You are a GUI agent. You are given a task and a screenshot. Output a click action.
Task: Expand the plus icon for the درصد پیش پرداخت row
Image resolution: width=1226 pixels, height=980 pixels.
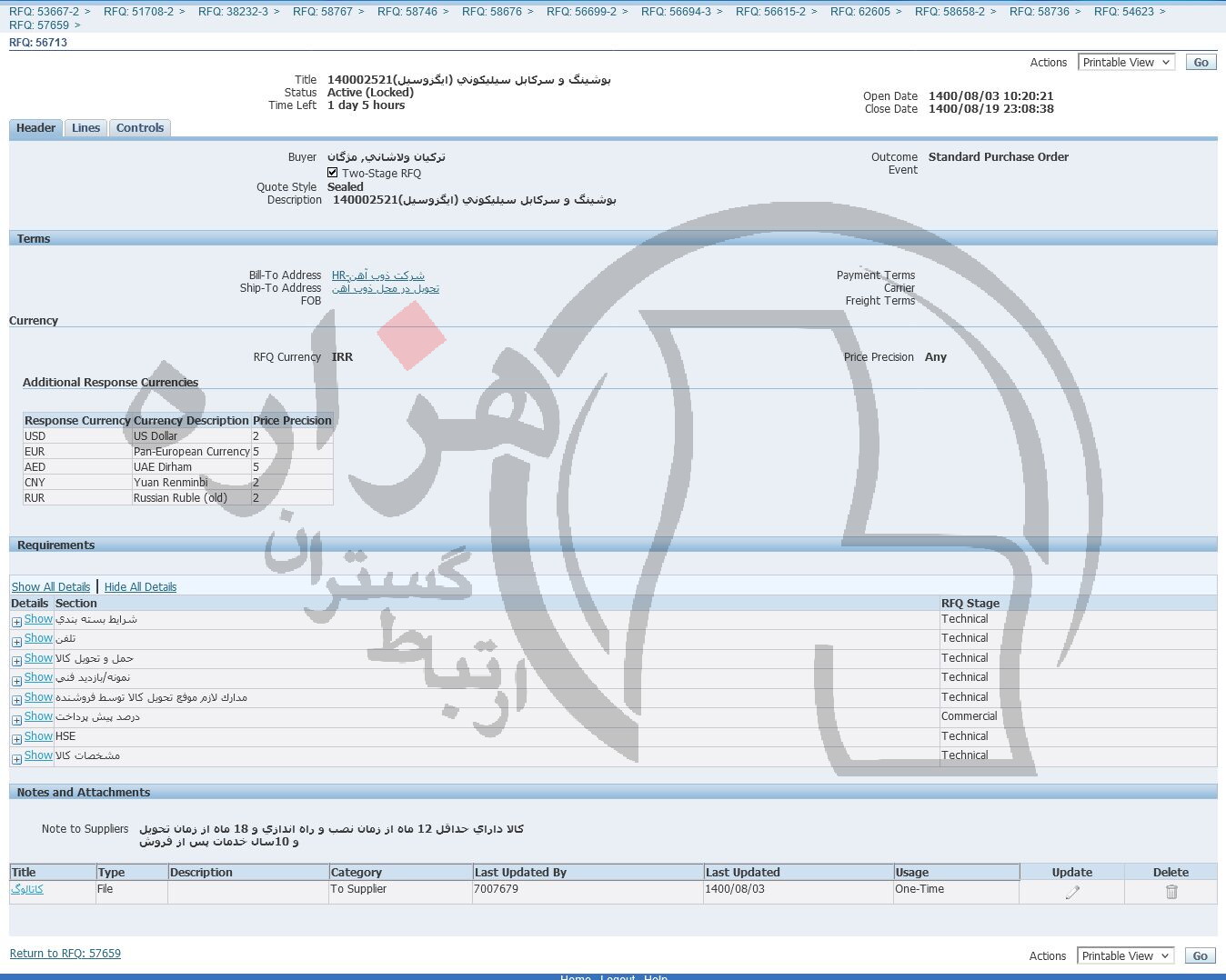pyautogui.click(x=16, y=720)
